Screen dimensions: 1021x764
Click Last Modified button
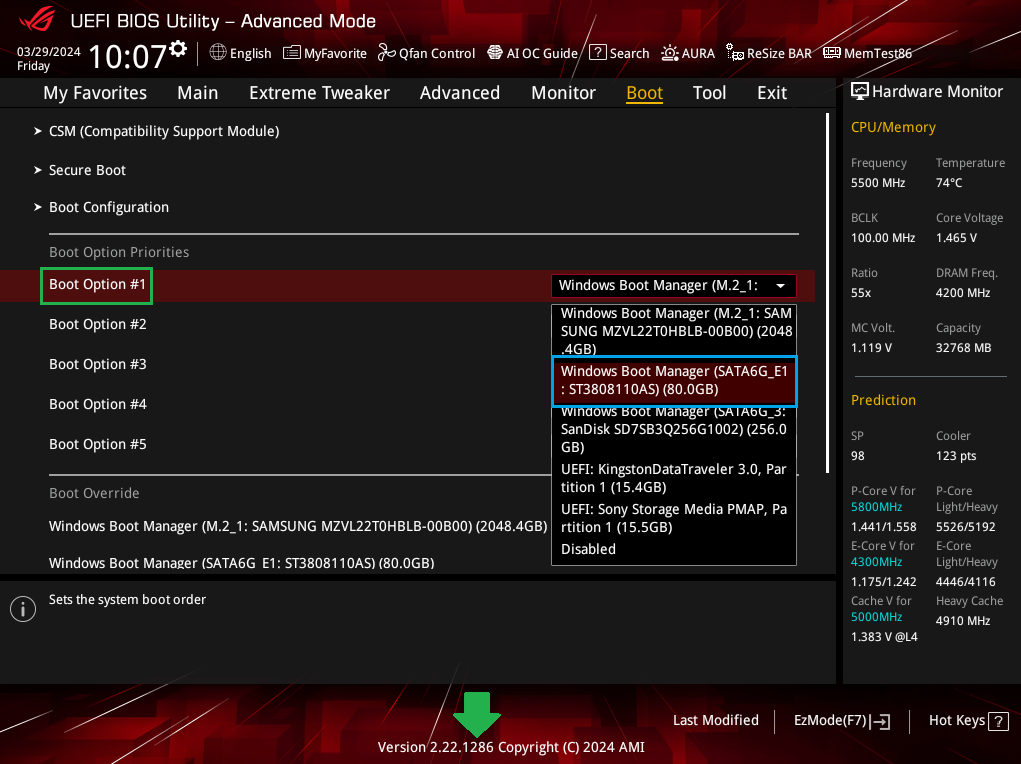click(716, 720)
